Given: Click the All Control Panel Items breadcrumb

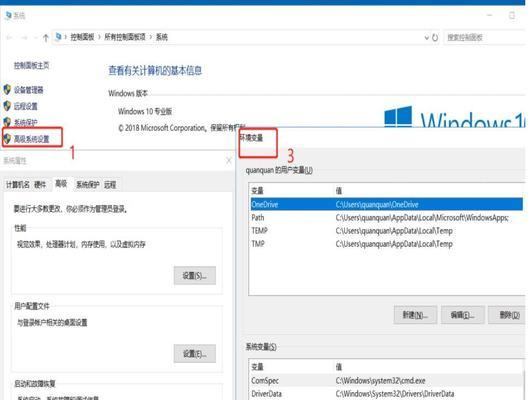Looking at the screenshot, I should [125, 37].
